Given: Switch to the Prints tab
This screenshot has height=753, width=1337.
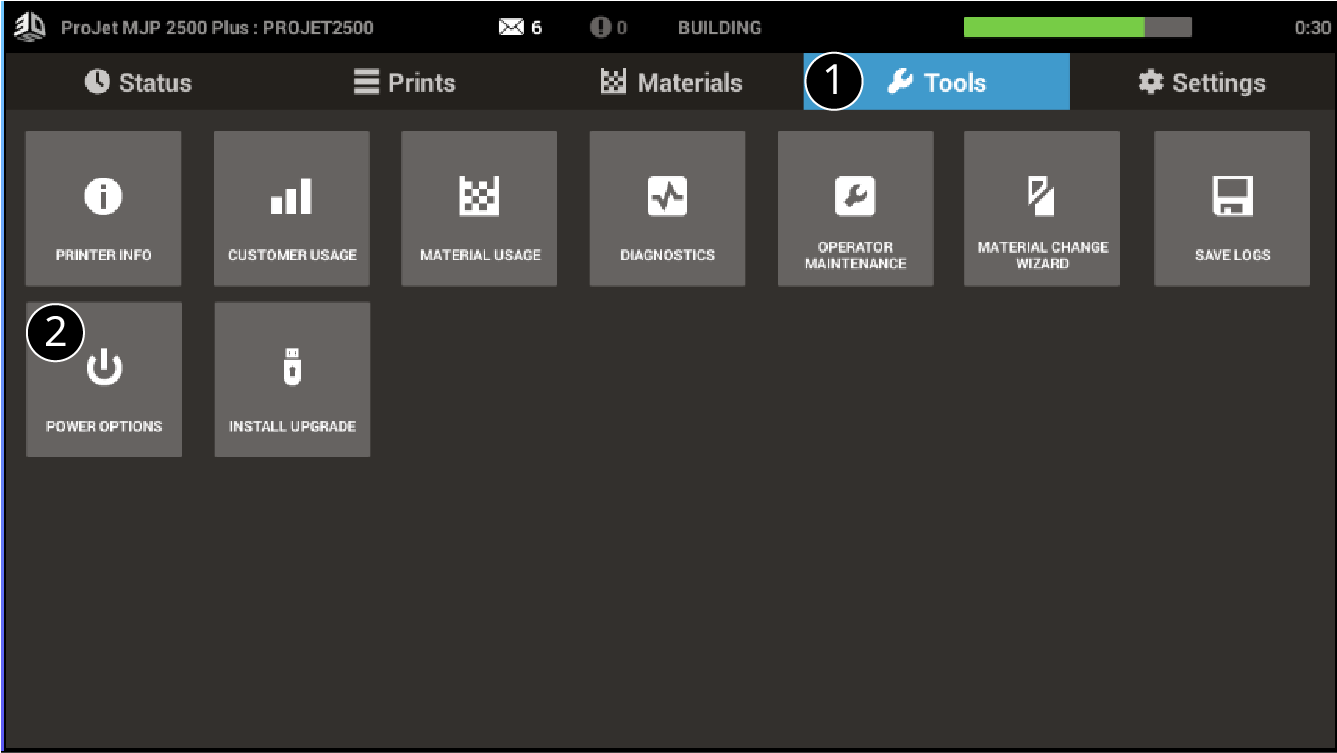Looking at the screenshot, I should tap(404, 82).
